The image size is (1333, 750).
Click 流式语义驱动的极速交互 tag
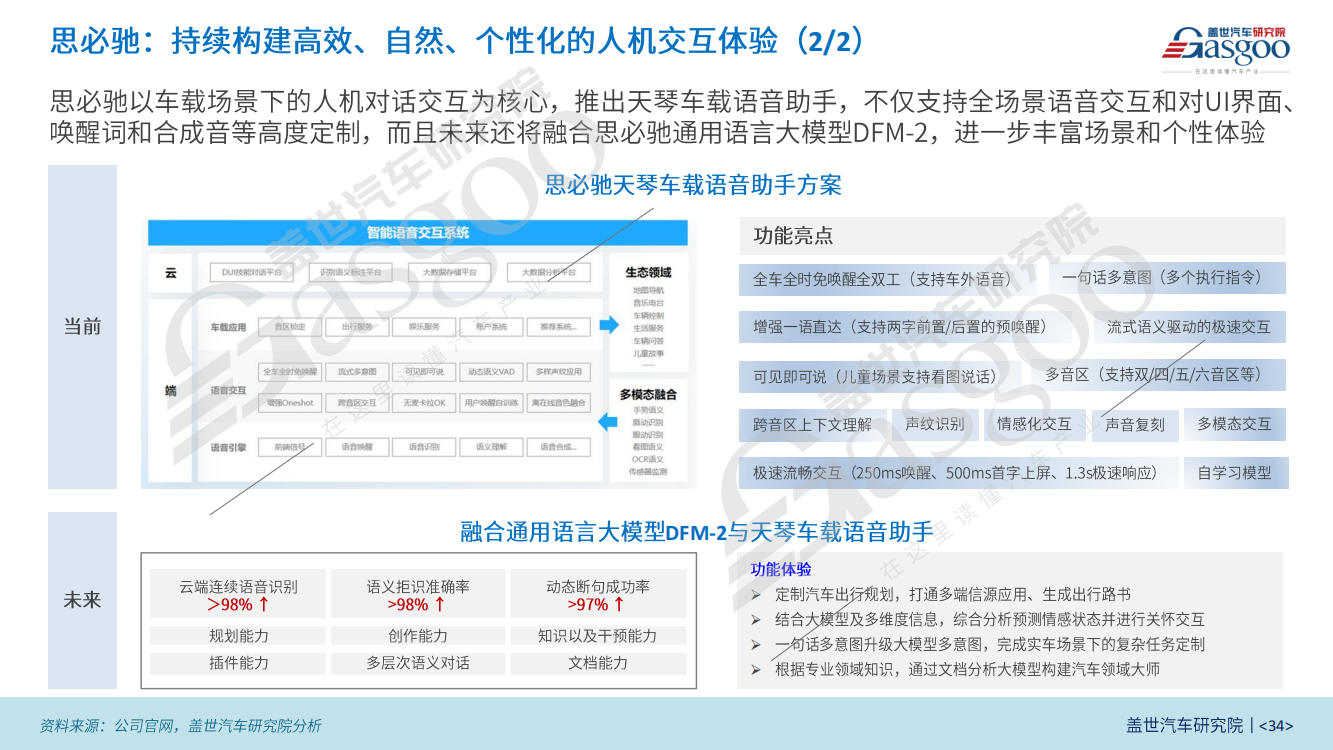tap(1189, 327)
